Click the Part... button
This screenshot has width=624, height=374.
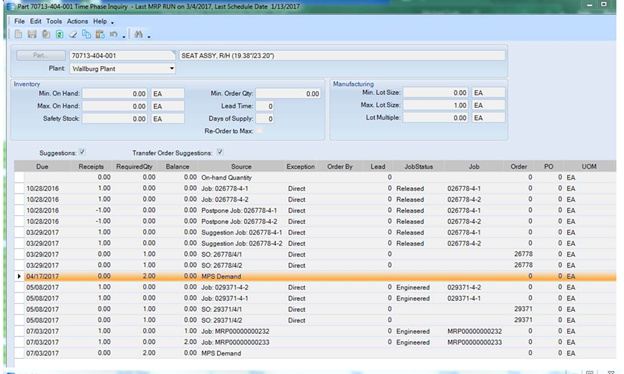coord(41,55)
